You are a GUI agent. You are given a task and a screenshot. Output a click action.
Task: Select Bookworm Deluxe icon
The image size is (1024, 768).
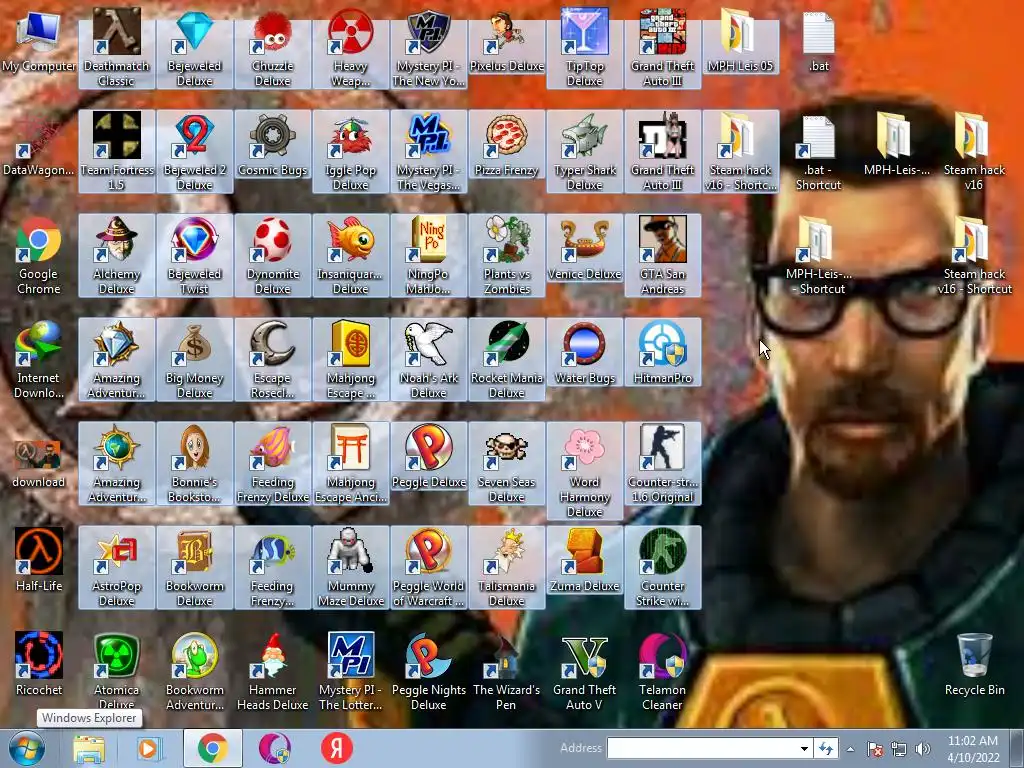(x=195, y=567)
